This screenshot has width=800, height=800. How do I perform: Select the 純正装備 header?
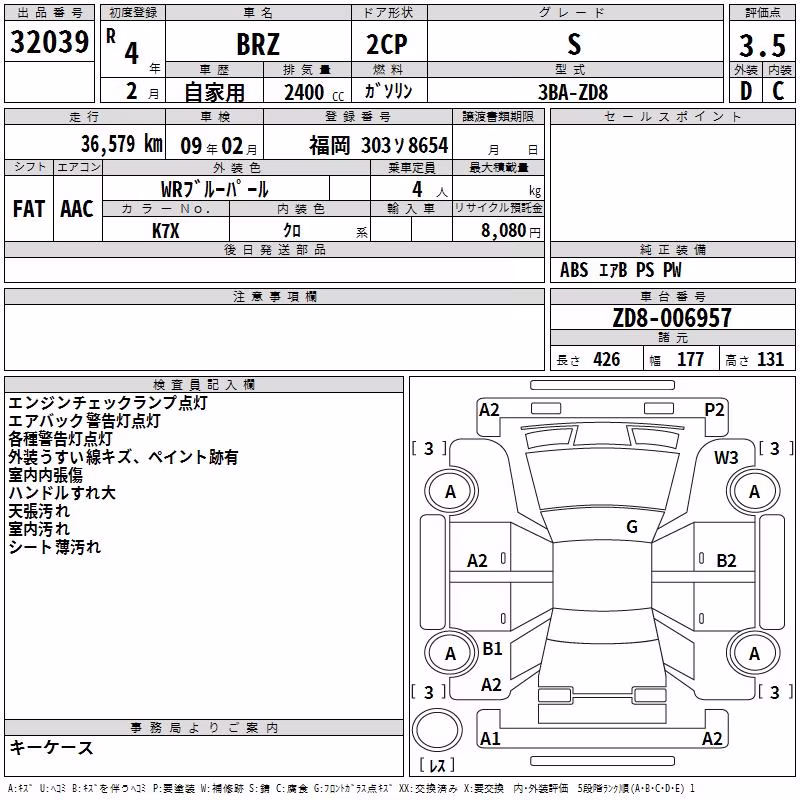coord(672,250)
